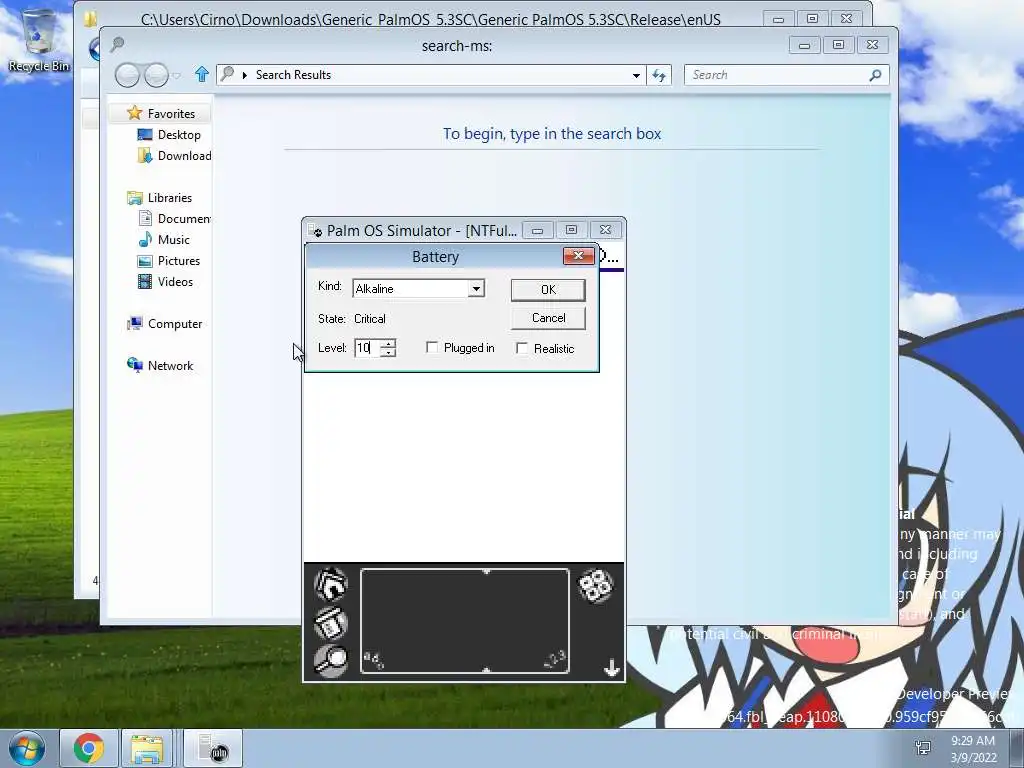Open Downloads in Explorer sidebar
This screenshot has width=1024, height=768.
[184, 155]
